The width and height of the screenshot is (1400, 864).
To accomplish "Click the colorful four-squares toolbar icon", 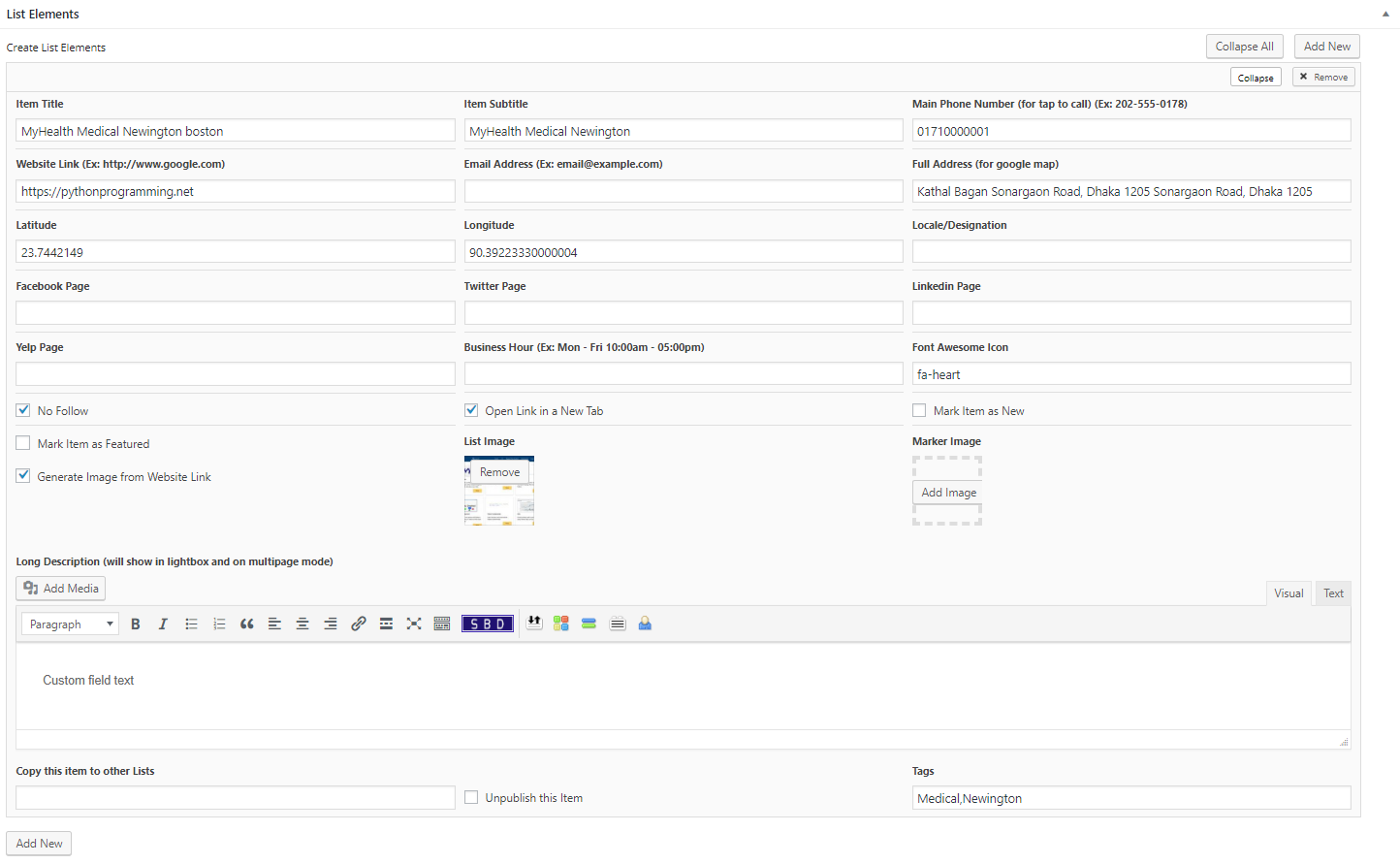I will [x=561, y=624].
